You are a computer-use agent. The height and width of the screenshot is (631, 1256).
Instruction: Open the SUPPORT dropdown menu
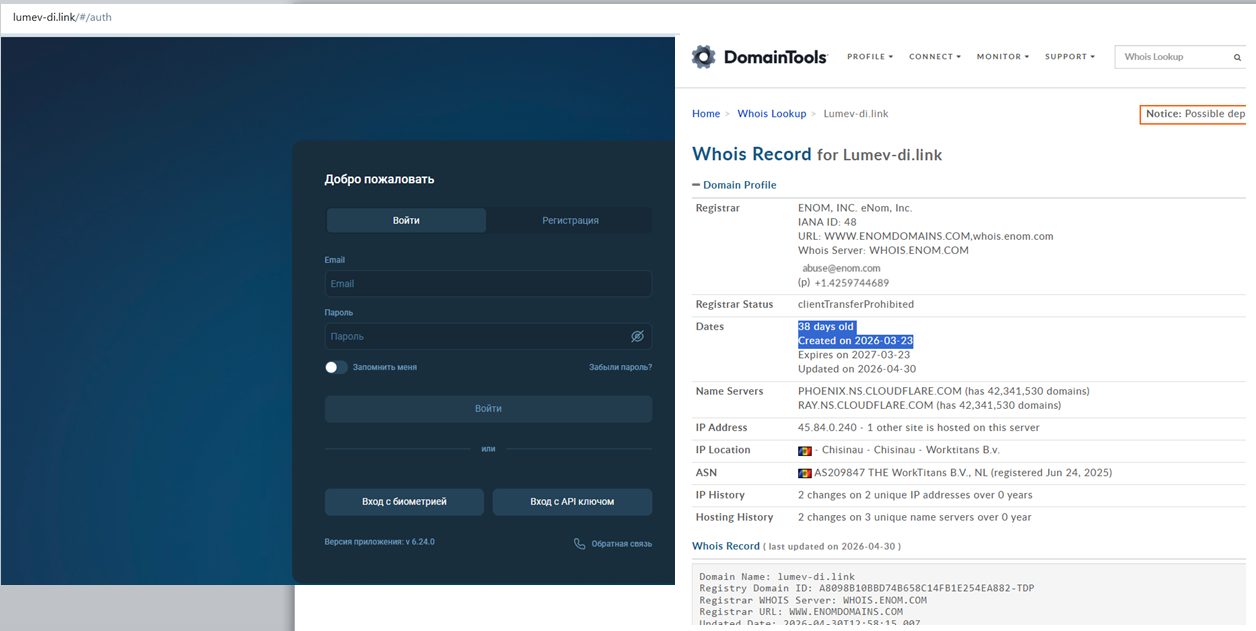(1070, 57)
